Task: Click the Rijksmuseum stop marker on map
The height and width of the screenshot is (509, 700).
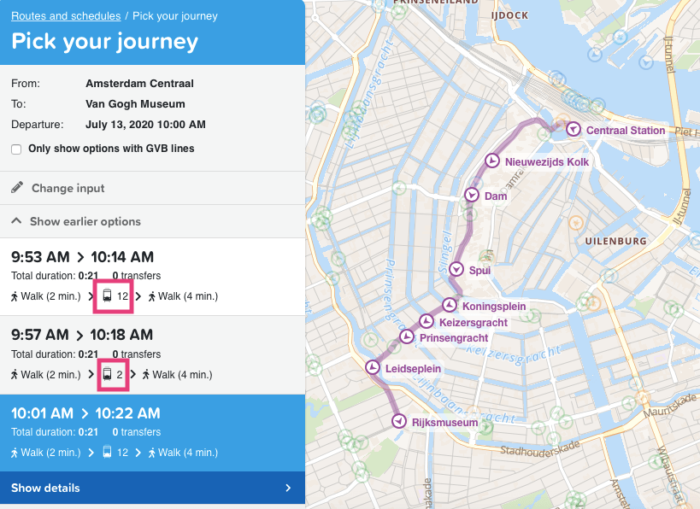Action: [399, 422]
